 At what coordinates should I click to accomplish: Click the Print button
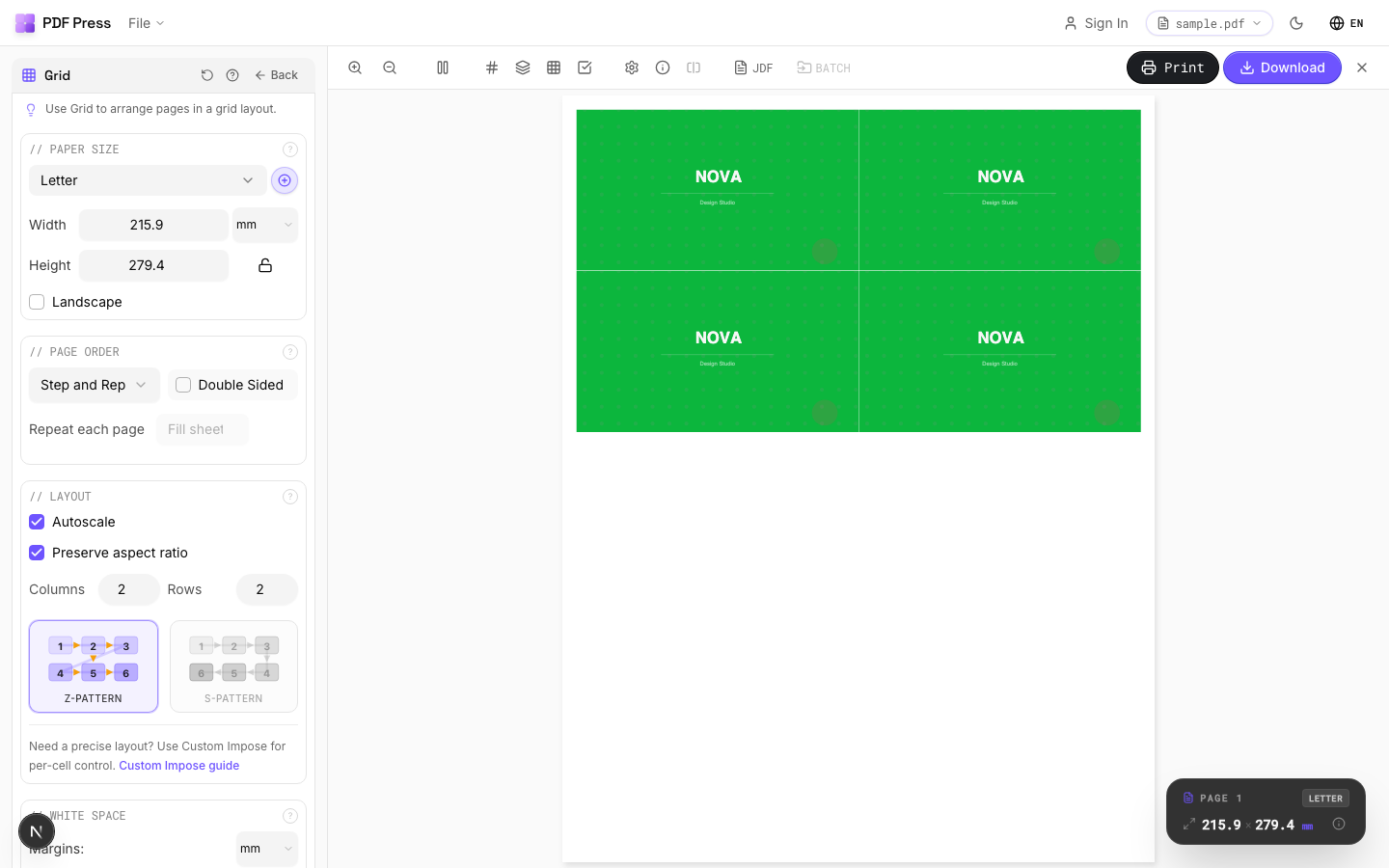point(1173,68)
